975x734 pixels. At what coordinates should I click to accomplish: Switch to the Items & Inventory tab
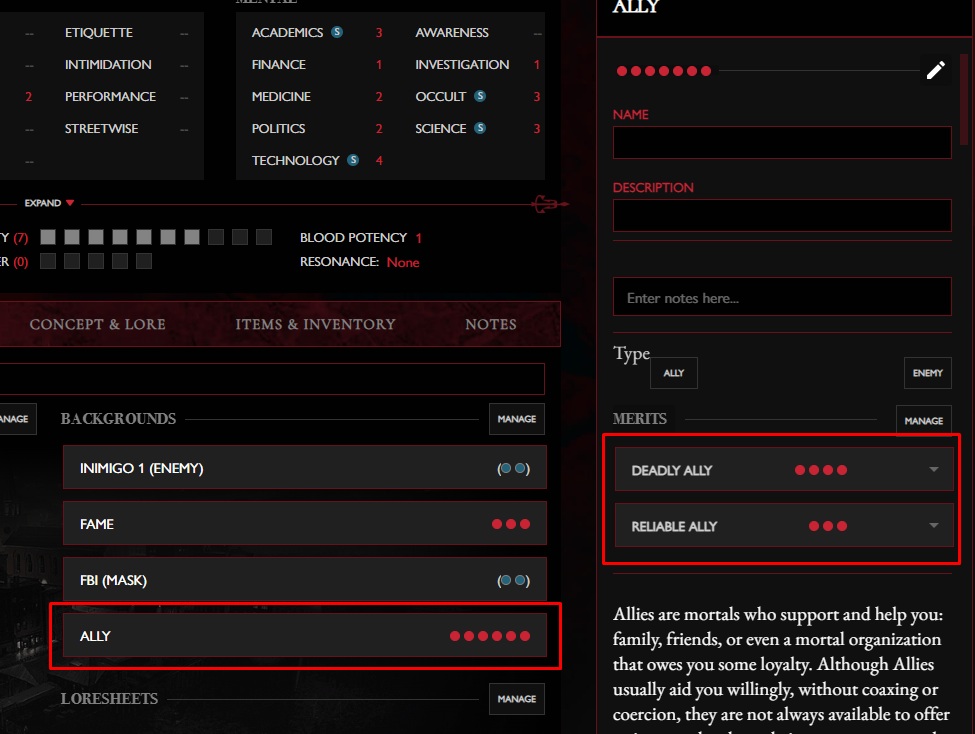point(315,325)
